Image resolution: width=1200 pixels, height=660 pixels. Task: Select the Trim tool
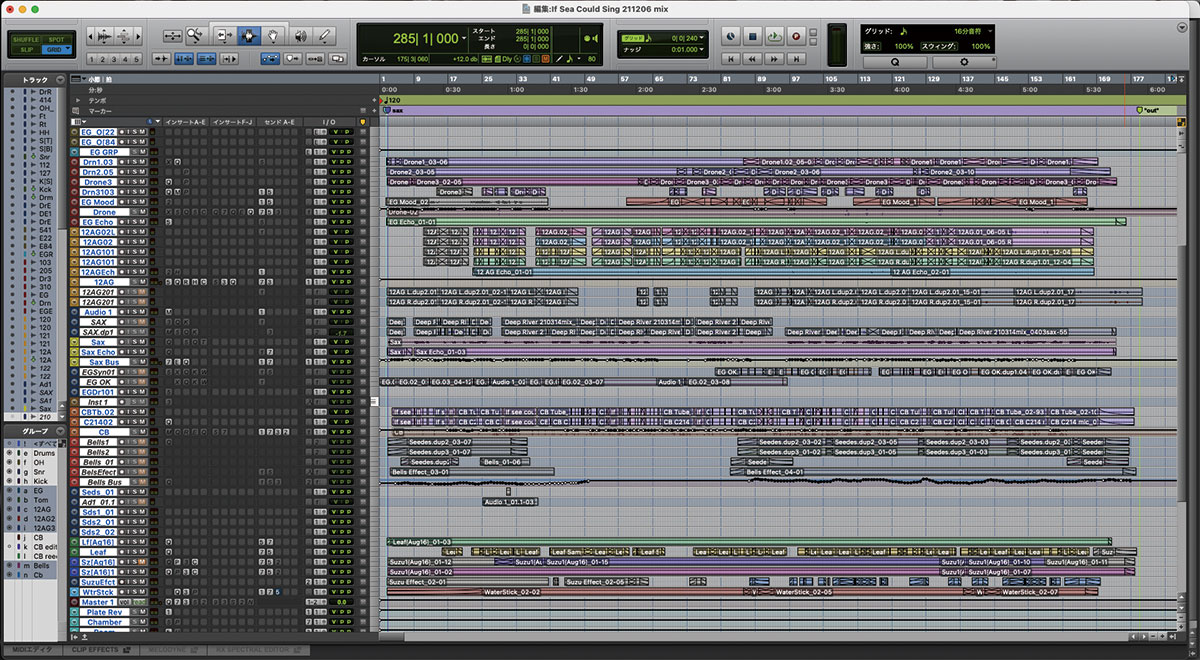pyautogui.click(x=224, y=35)
